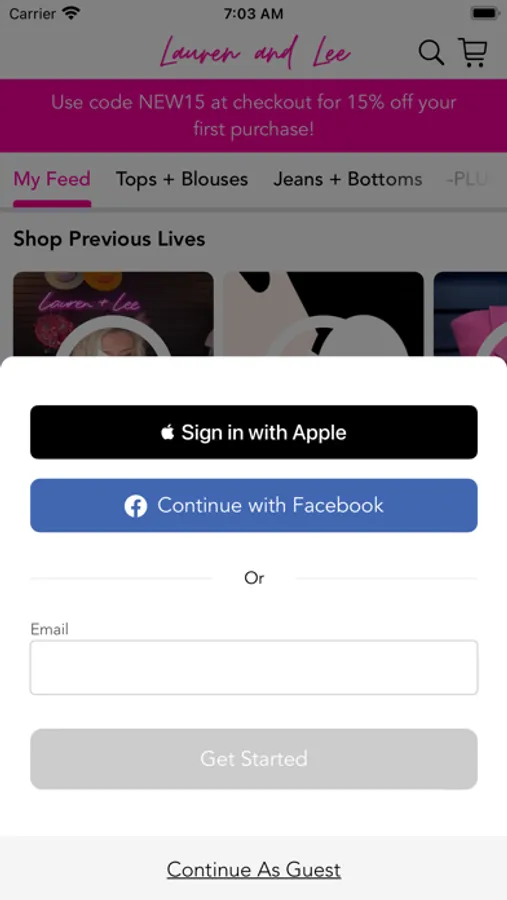Tap the Wi-Fi status icon
This screenshot has width=507, height=900.
[71, 13]
